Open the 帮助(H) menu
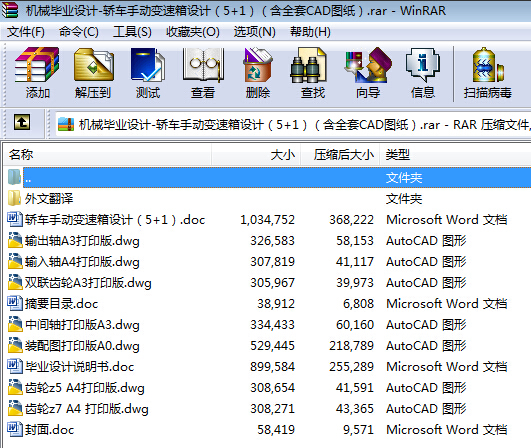The image size is (531, 448). tap(310, 32)
